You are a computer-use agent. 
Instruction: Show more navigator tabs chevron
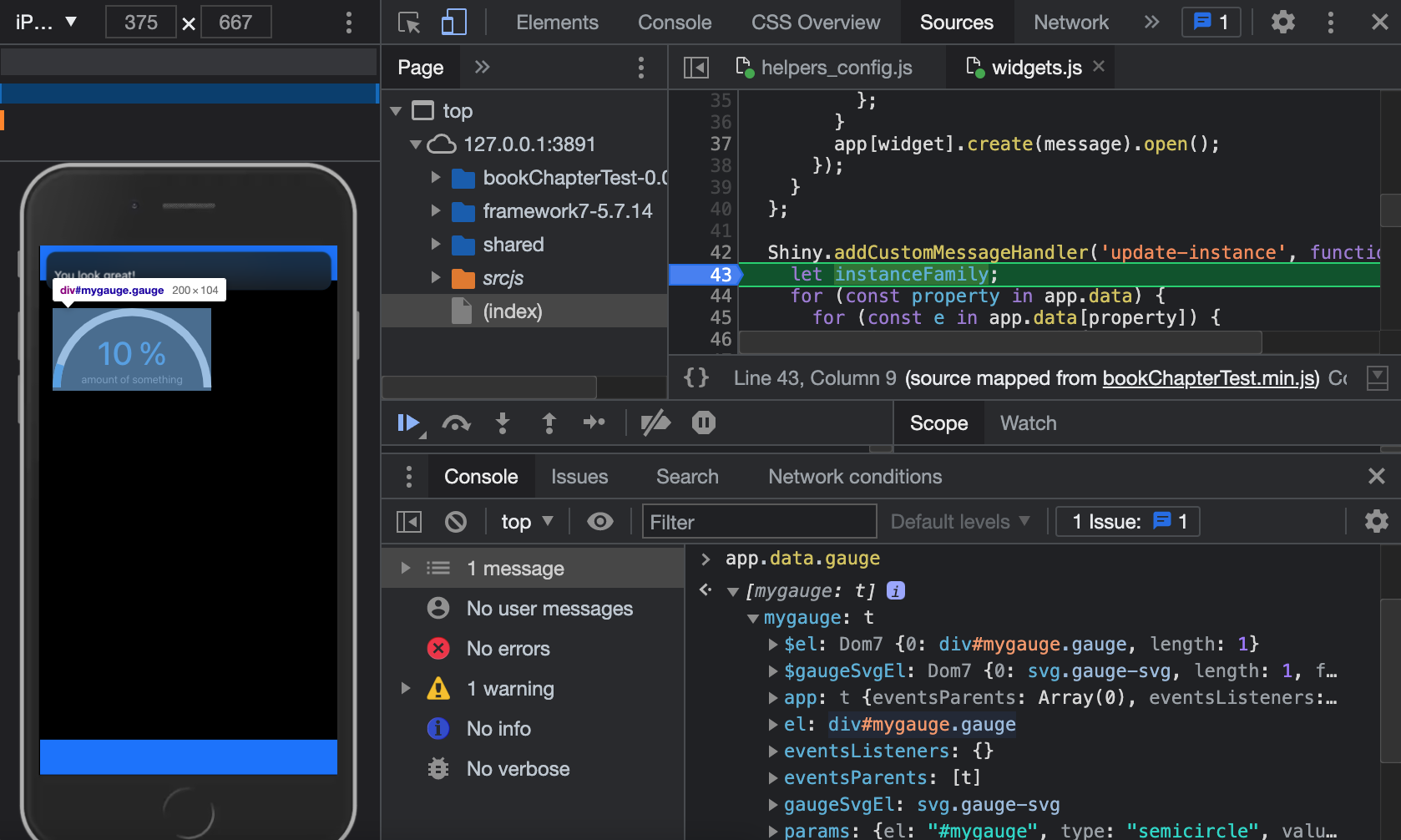pos(482,67)
